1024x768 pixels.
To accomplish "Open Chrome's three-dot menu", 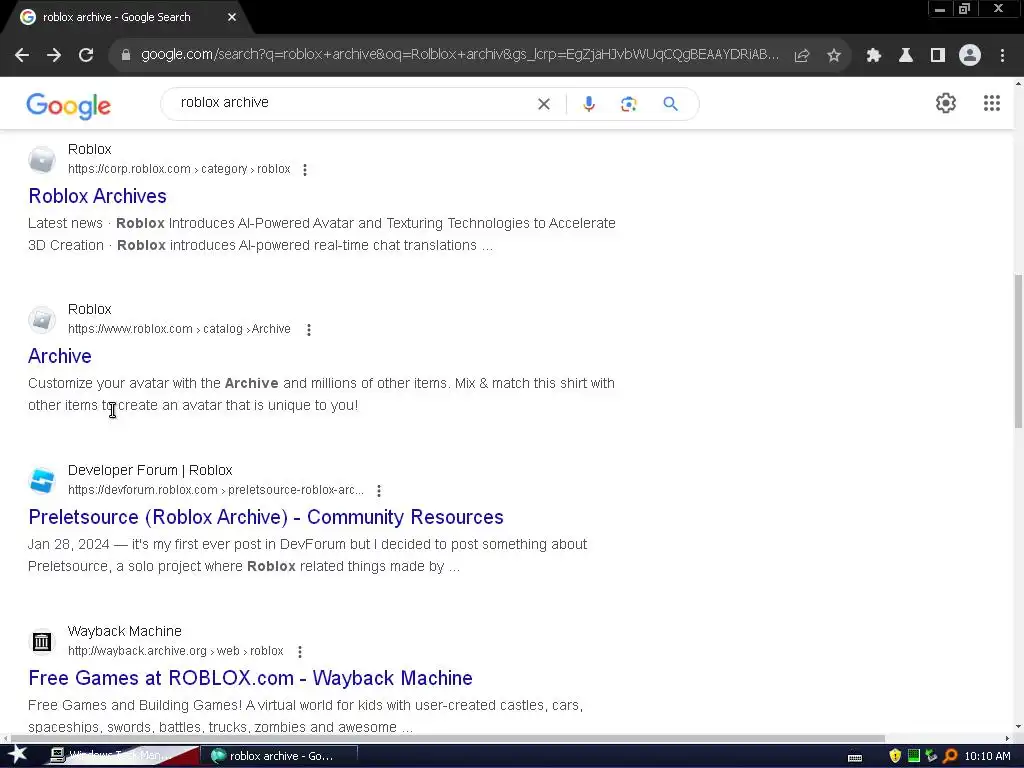I will 1002,56.
